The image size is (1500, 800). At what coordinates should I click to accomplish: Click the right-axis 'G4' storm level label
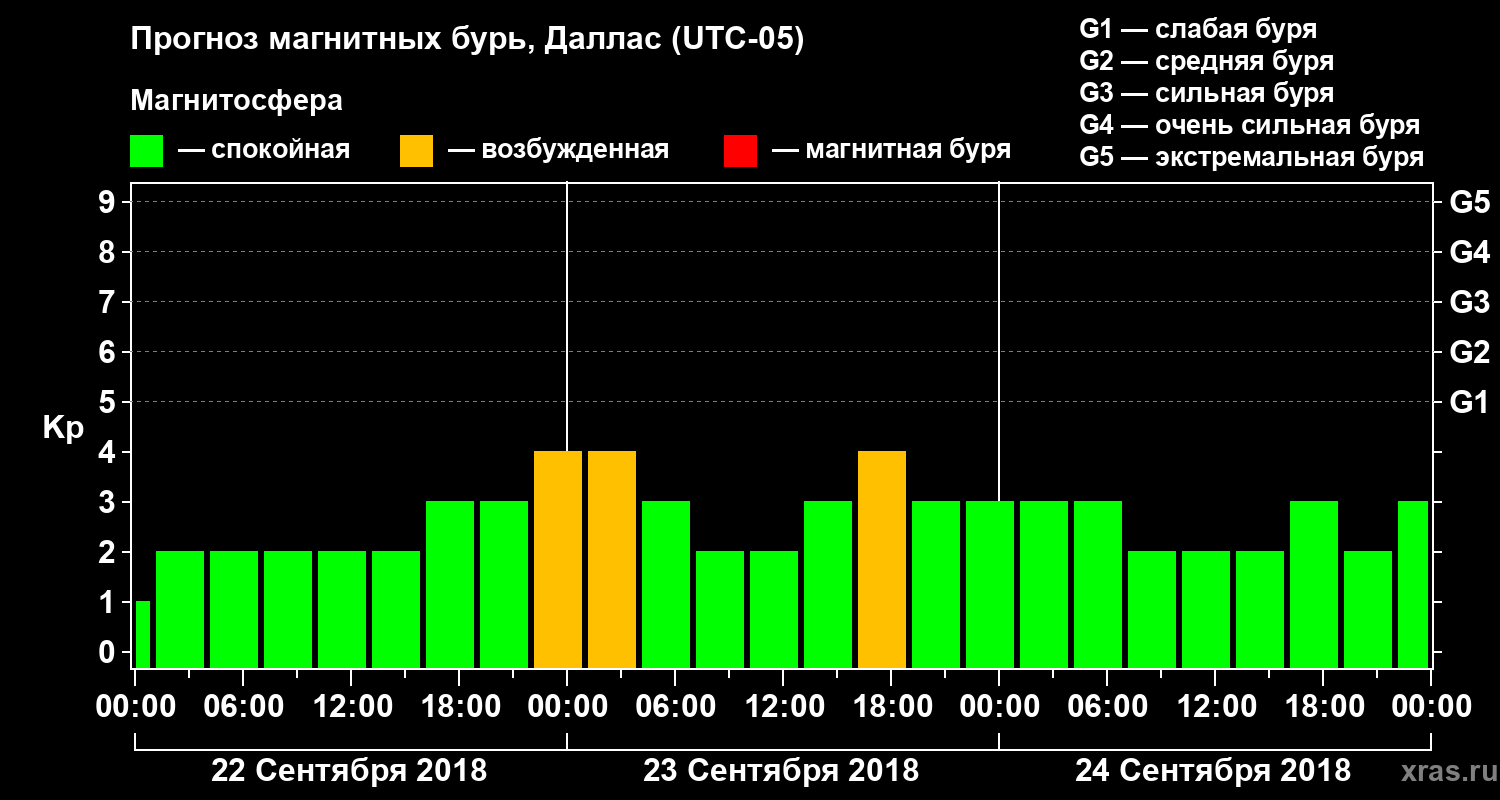click(x=1469, y=253)
